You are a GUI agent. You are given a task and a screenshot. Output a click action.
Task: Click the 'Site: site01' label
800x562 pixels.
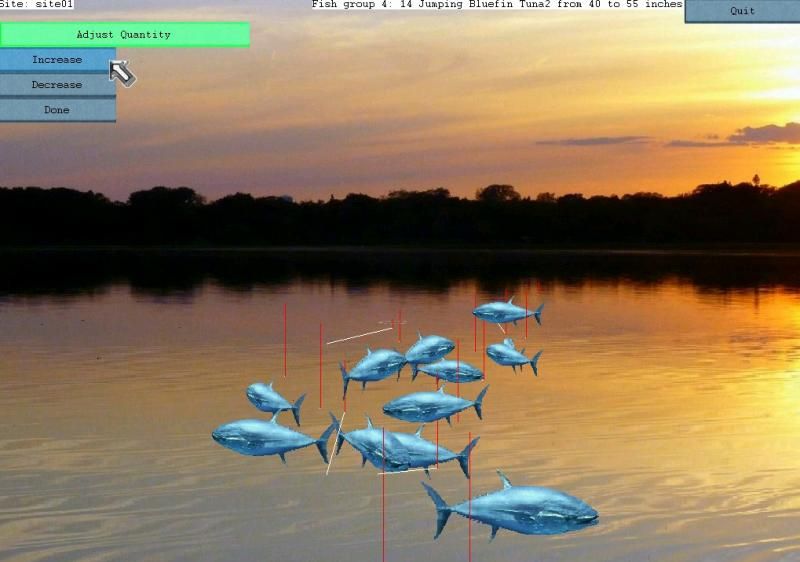point(37,4)
